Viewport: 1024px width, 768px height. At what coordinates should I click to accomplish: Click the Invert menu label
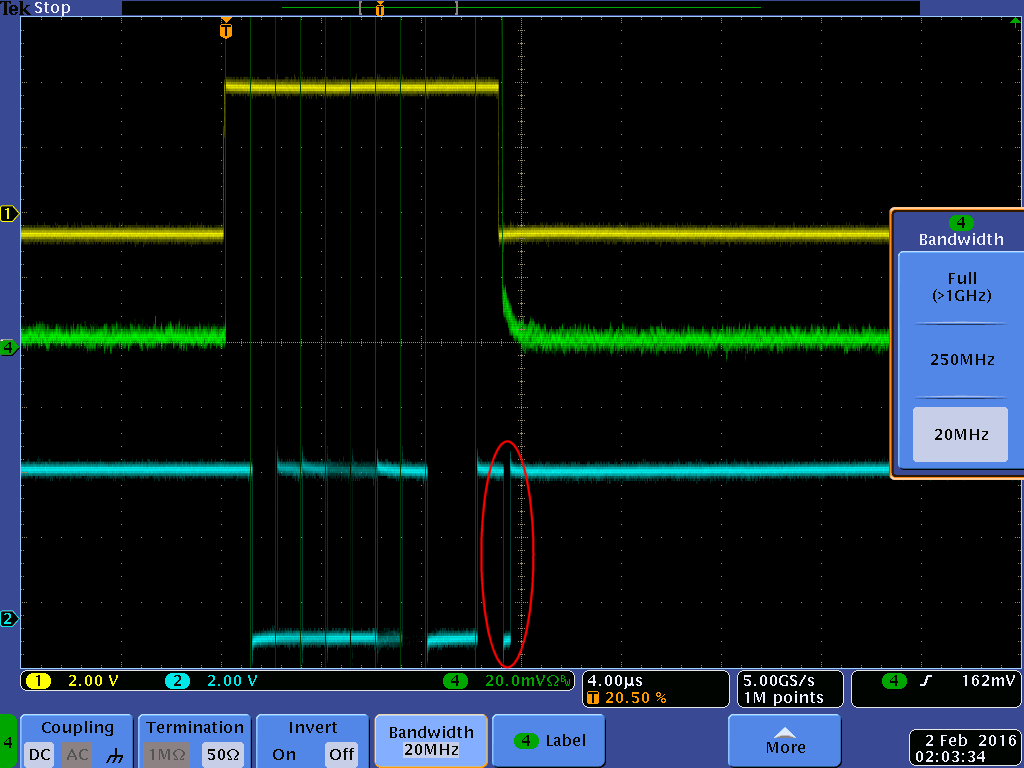tap(312, 728)
